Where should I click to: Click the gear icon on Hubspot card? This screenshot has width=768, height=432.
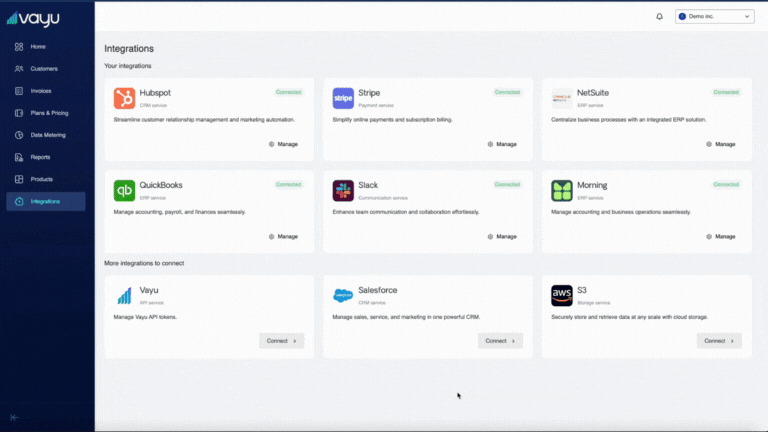point(271,144)
